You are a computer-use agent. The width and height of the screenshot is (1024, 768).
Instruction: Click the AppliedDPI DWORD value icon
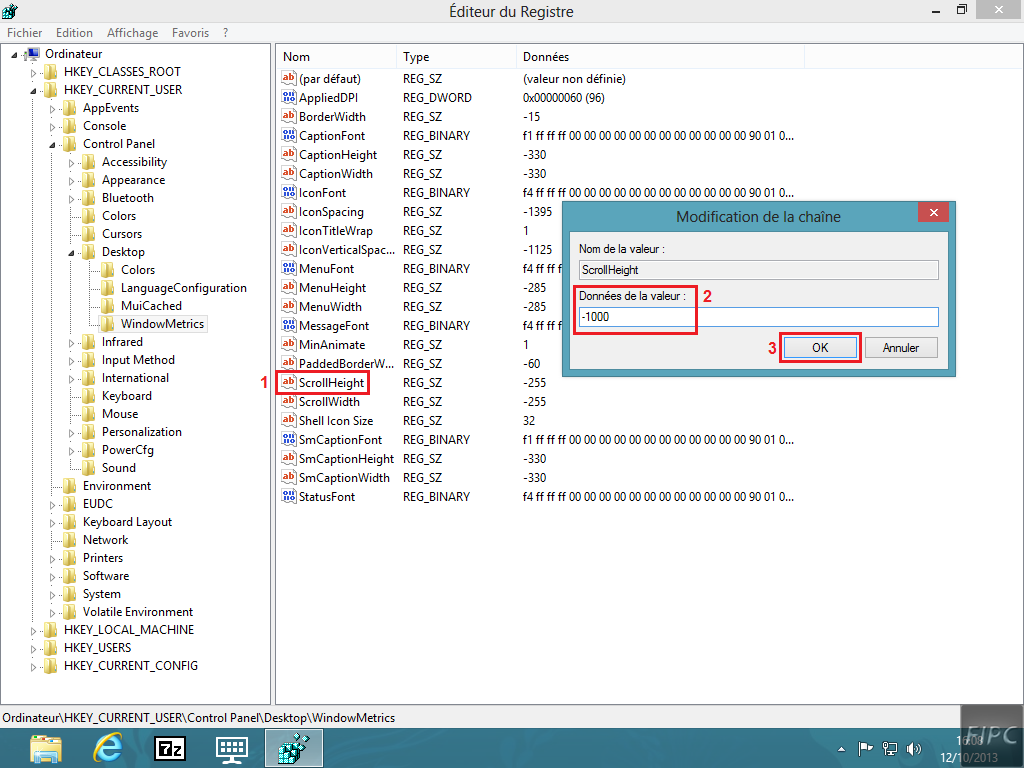(x=289, y=98)
